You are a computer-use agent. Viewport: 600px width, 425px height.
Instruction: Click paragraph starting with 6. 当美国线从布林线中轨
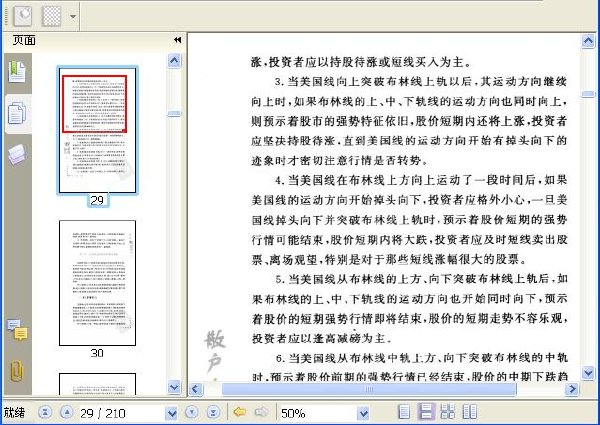(x=409, y=367)
